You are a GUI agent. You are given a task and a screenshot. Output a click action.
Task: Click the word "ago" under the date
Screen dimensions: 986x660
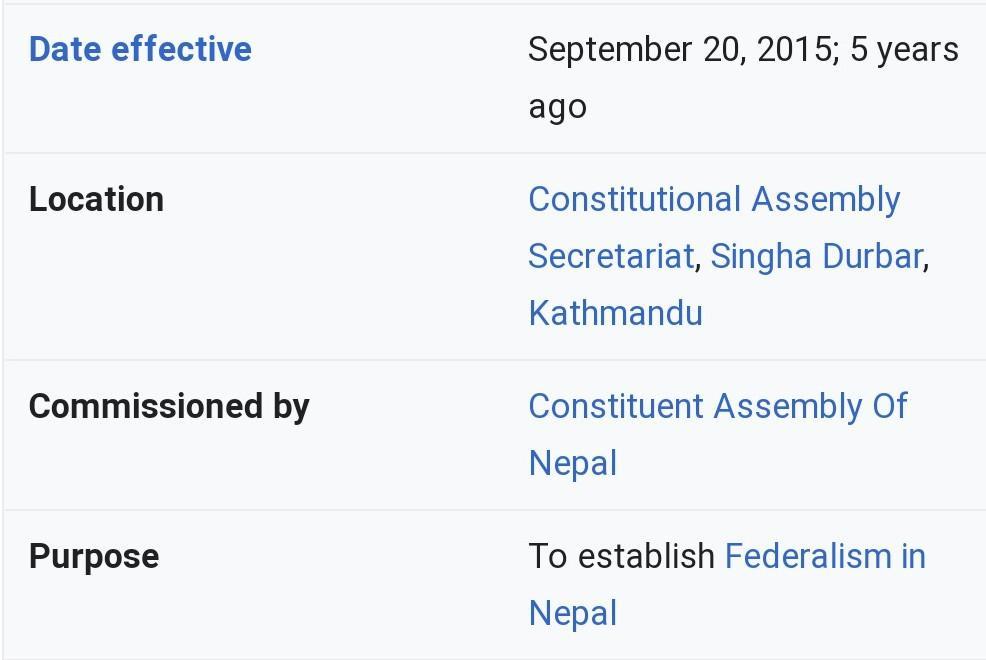pos(557,106)
